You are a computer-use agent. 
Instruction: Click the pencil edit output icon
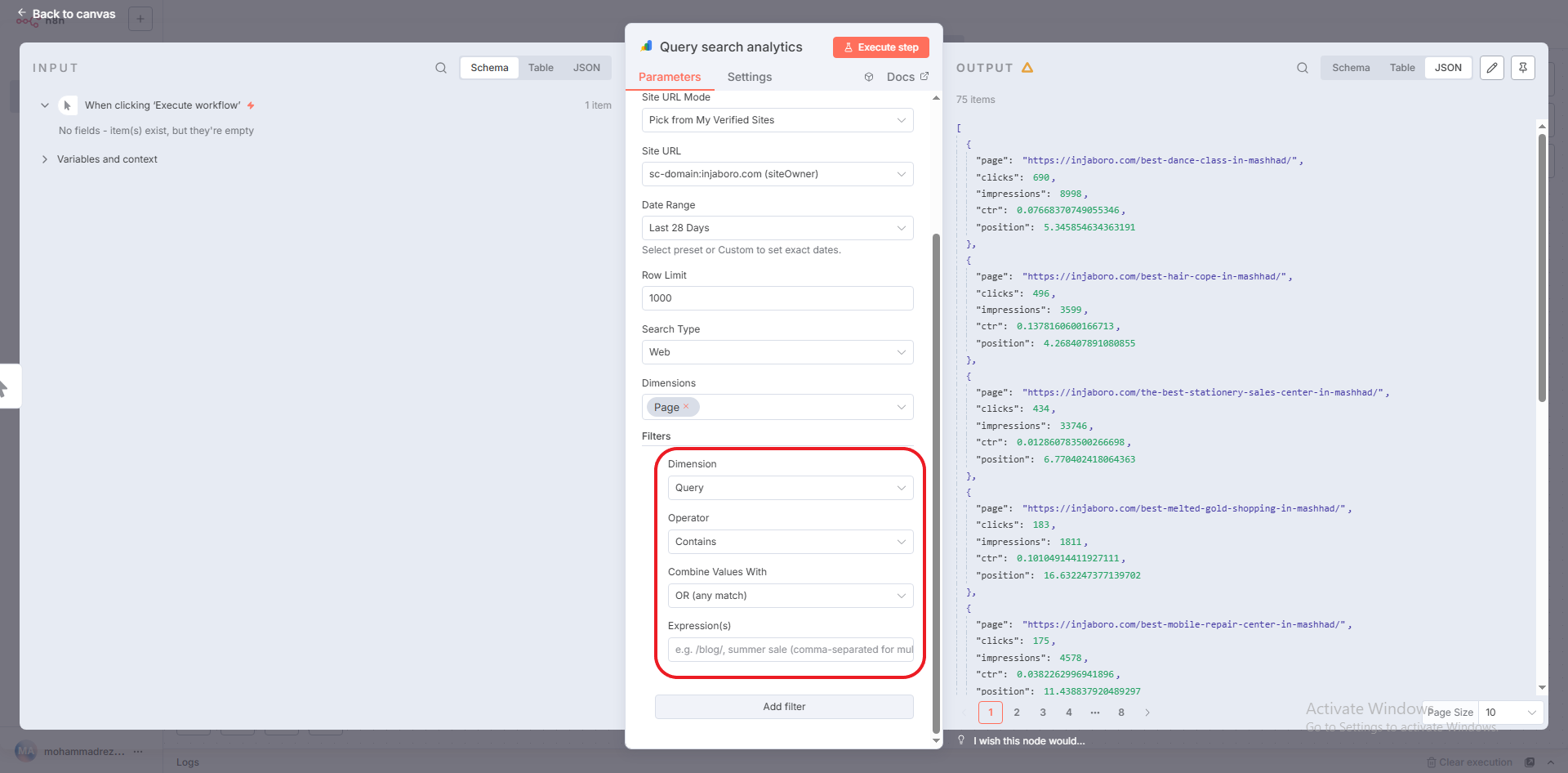tap(1491, 68)
